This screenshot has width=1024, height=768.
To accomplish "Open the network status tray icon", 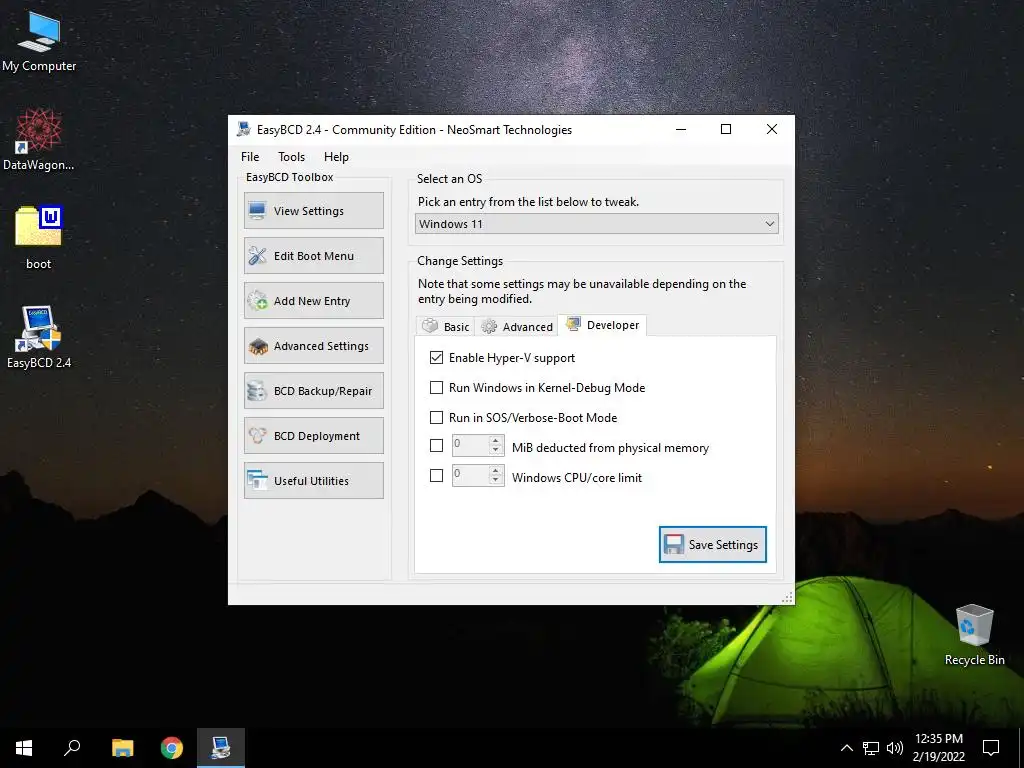I will pos(871,748).
